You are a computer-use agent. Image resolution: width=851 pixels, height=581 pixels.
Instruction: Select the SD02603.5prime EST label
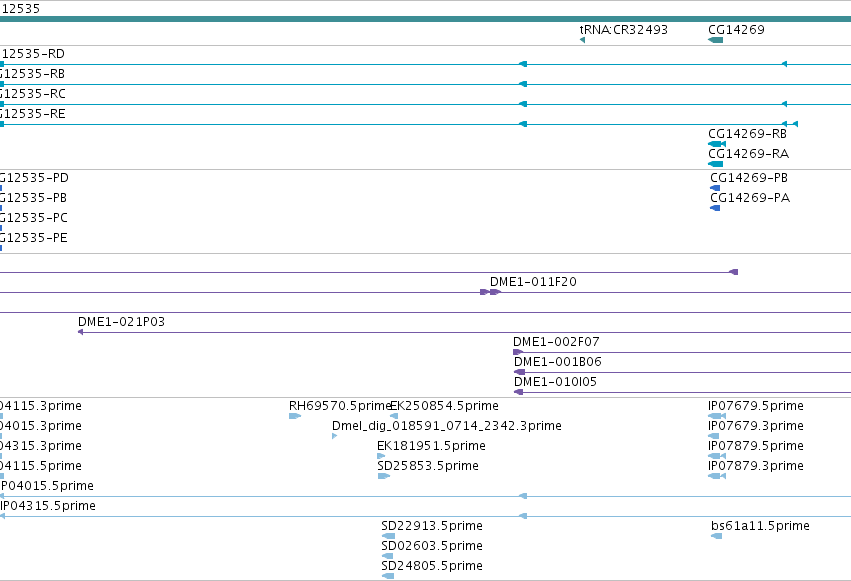[432, 546]
